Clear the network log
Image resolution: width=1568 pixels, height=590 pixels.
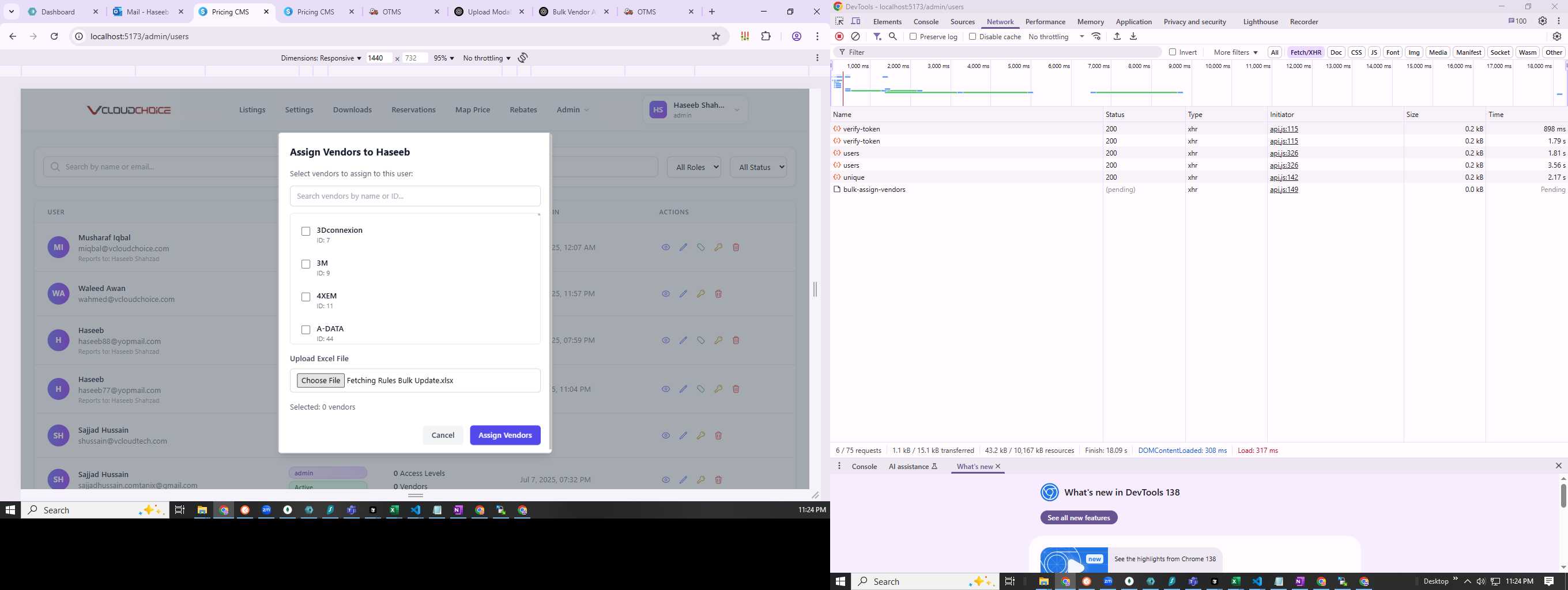[855, 36]
